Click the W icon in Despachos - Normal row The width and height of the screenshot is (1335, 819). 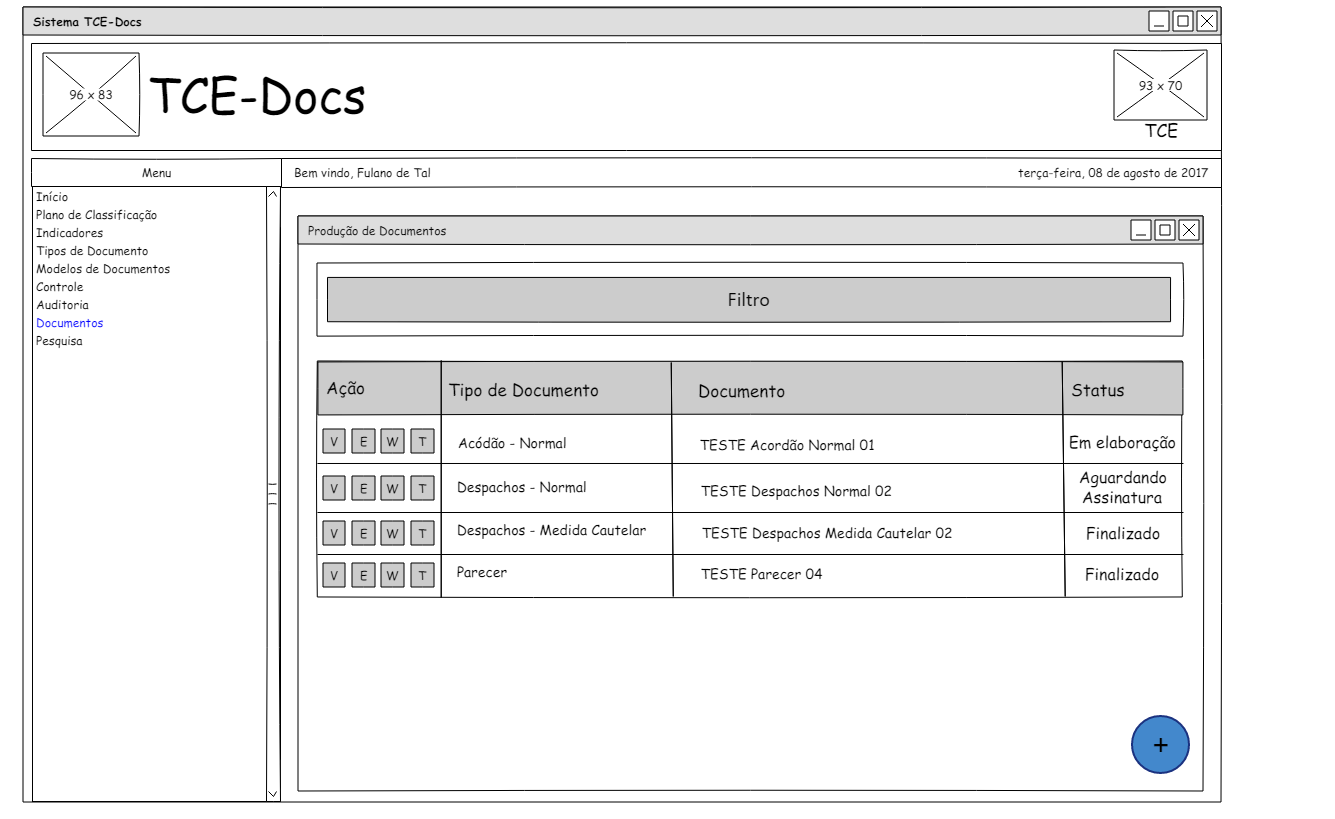(392, 488)
